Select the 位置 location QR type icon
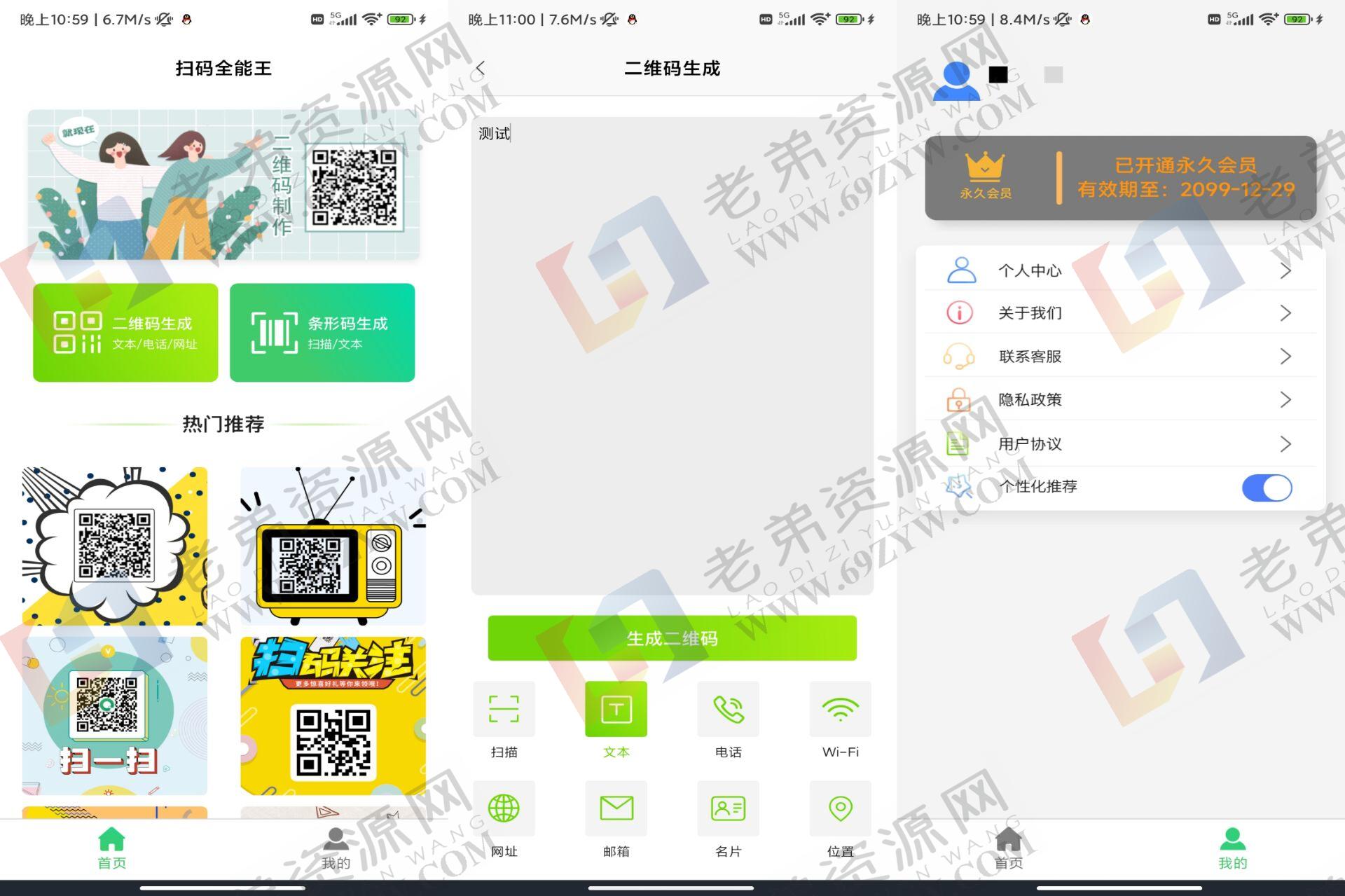The image size is (1345, 896). (x=839, y=809)
